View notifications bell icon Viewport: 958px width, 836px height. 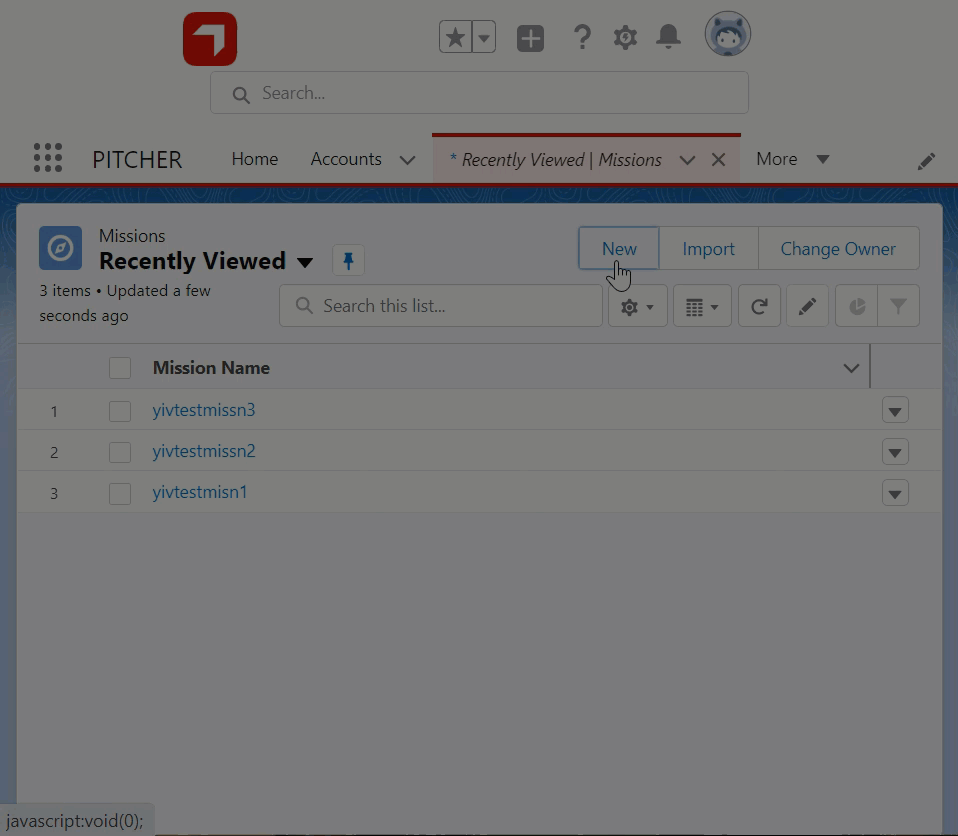coord(668,38)
